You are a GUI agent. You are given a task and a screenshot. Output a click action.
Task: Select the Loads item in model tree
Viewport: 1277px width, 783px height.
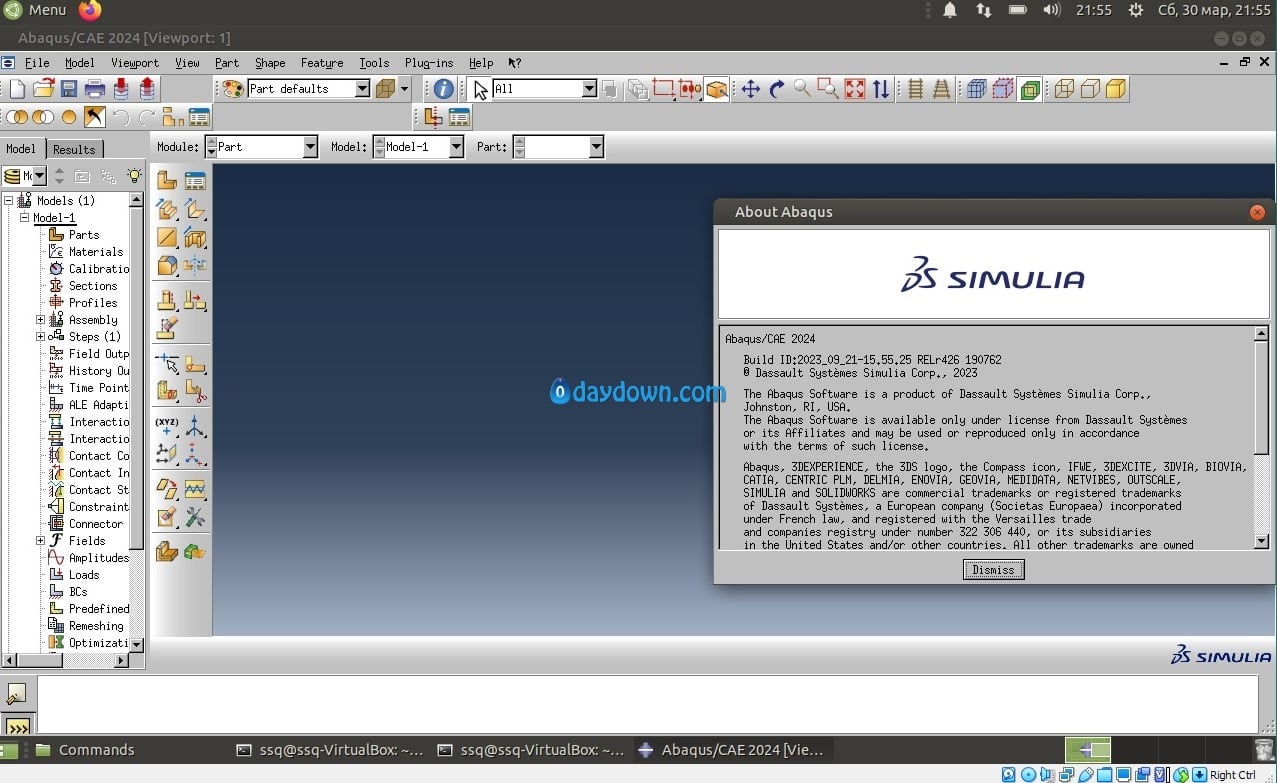pyautogui.click(x=84, y=575)
